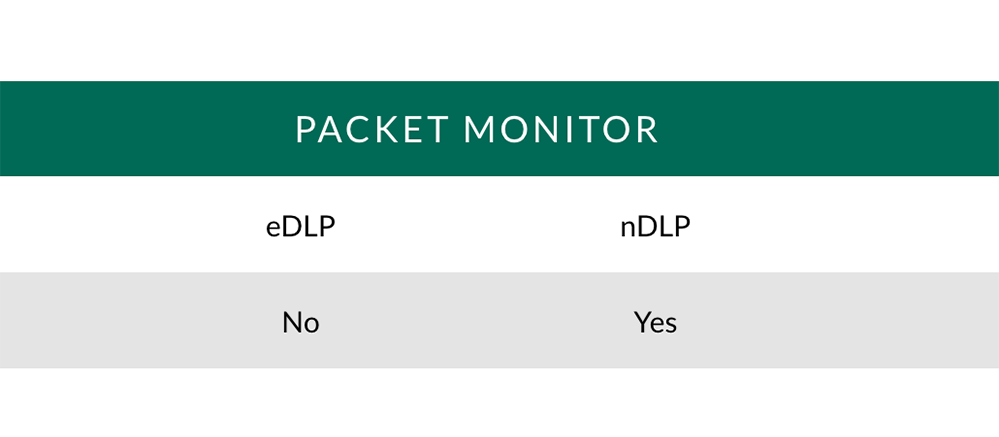This screenshot has height=437, width=999.
Task: Select the Yes value under nDLP
Action: coord(655,322)
